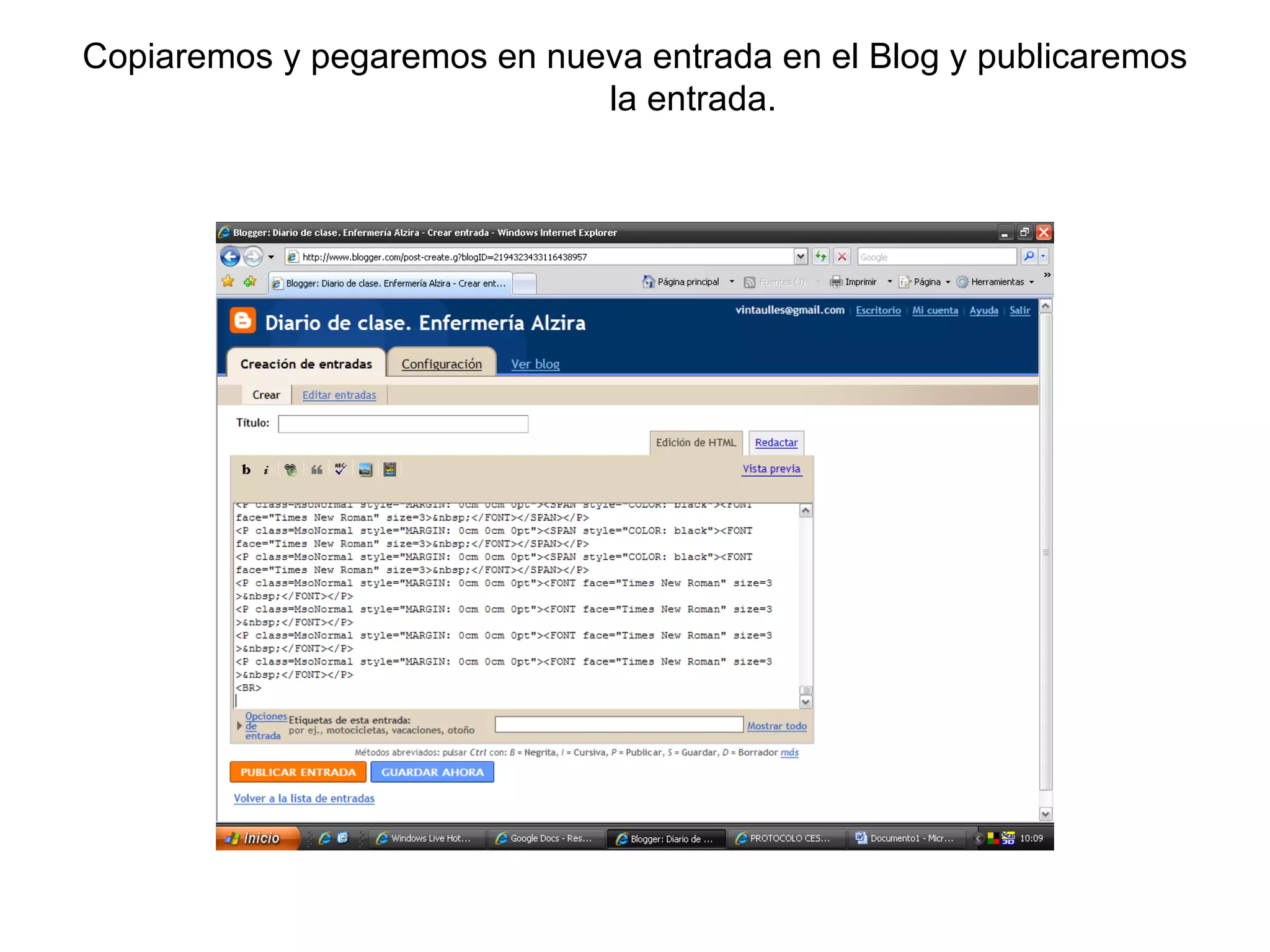1270x952 pixels.
Task: Click the italic formatting icon
Action: (265, 470)
